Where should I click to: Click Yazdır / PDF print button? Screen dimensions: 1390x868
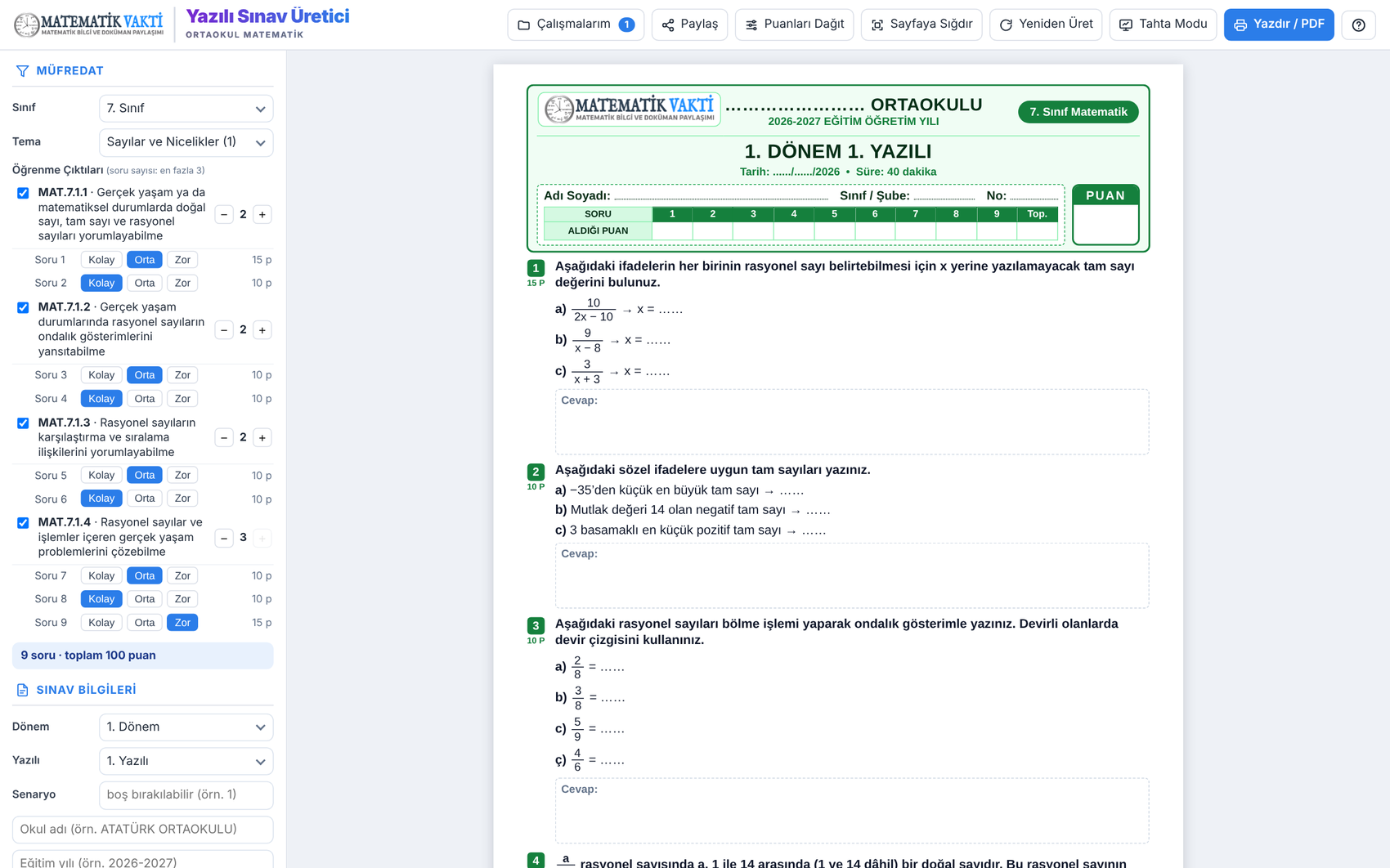coord(1279,25)
